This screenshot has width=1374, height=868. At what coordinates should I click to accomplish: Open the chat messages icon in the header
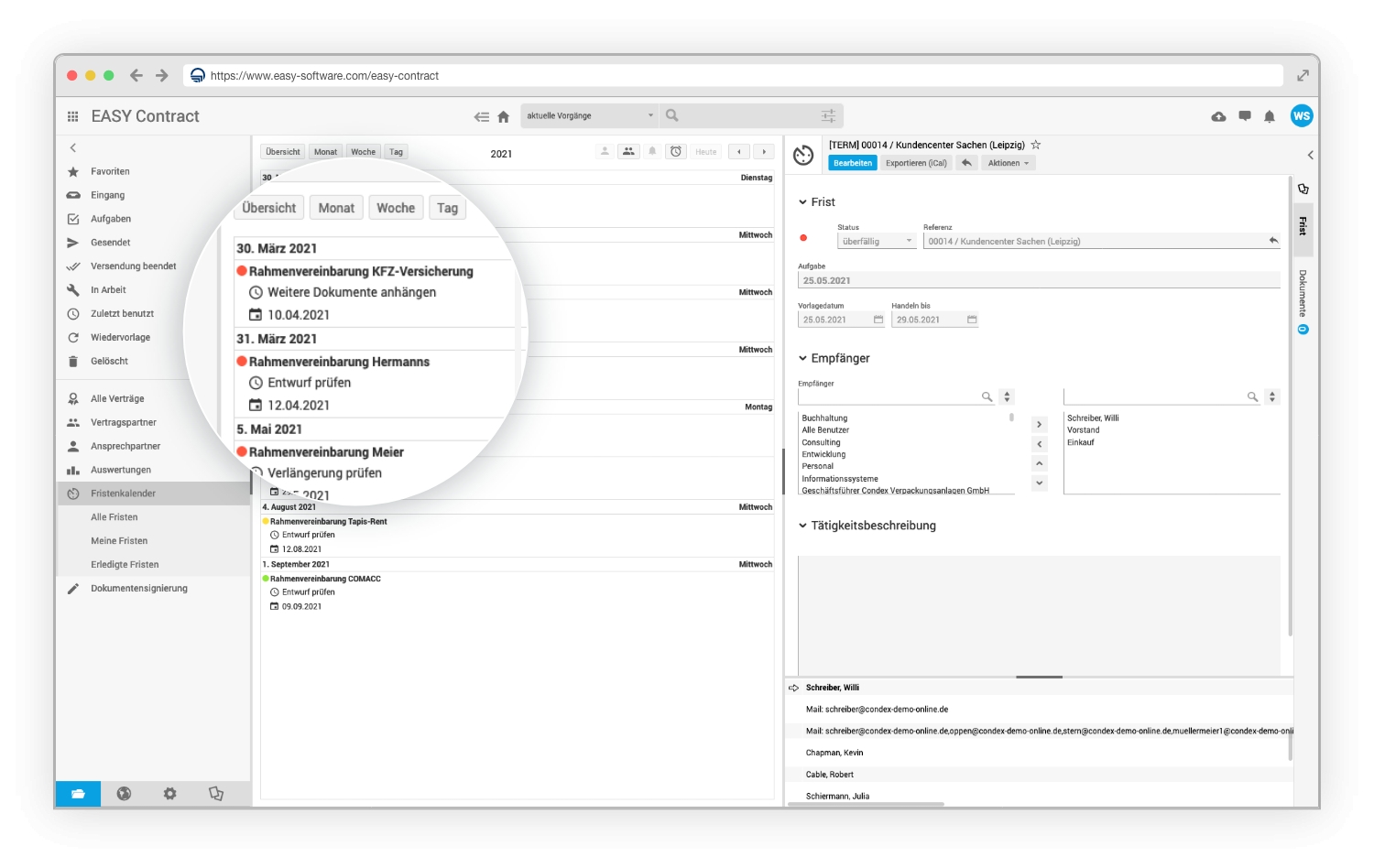pyautogui.click(x=1245, y=116)
